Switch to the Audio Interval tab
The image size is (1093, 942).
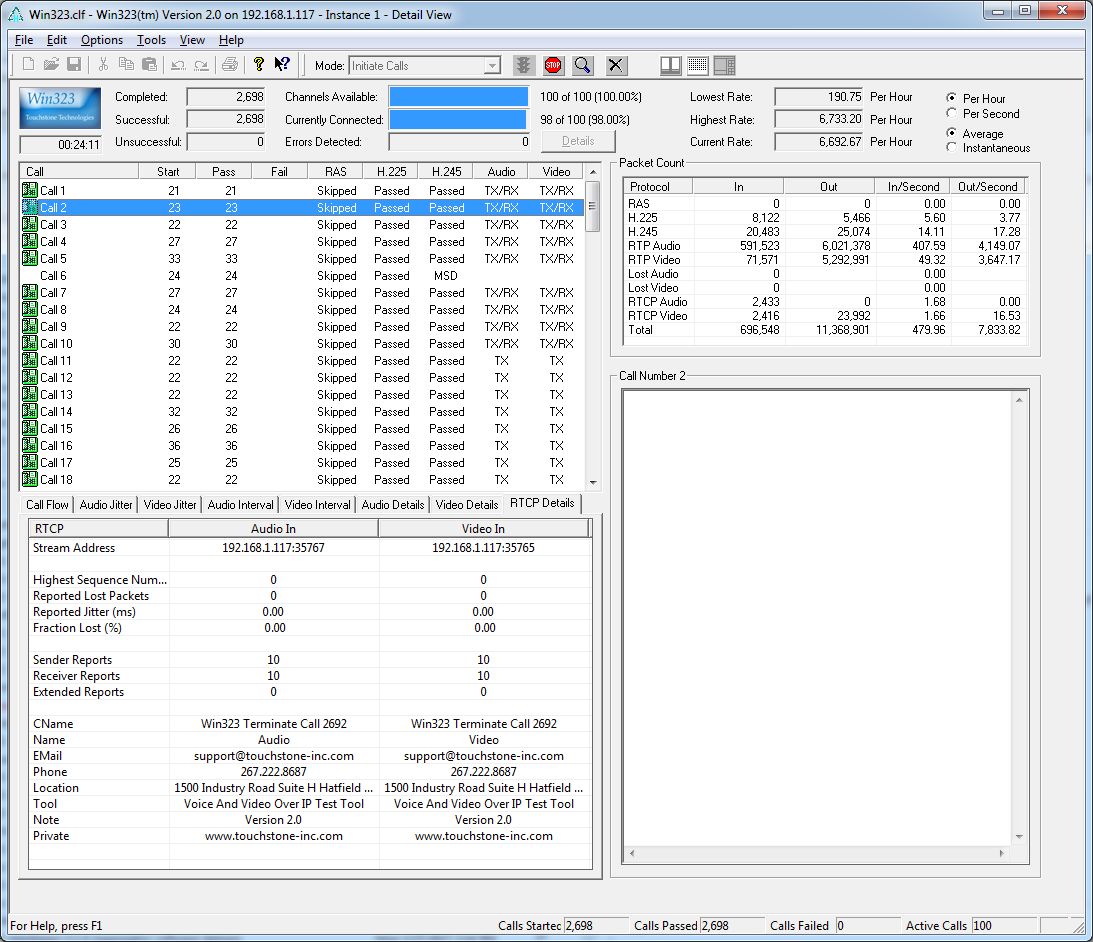(x=240, y=504)
